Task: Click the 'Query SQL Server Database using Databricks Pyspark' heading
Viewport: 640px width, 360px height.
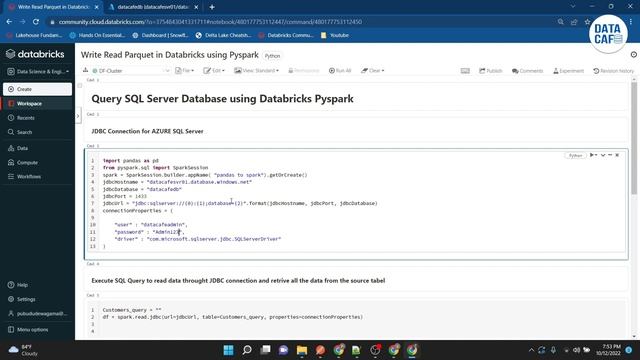Action: point(222,99)
